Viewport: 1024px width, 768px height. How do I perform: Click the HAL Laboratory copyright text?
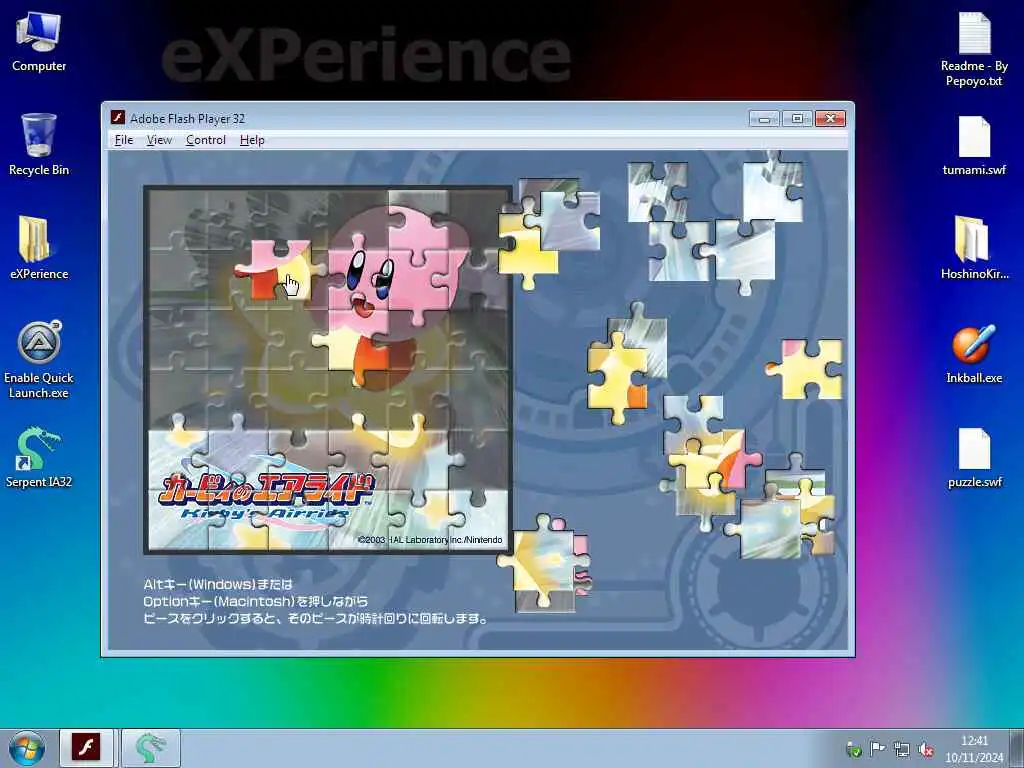coord(430,539)
